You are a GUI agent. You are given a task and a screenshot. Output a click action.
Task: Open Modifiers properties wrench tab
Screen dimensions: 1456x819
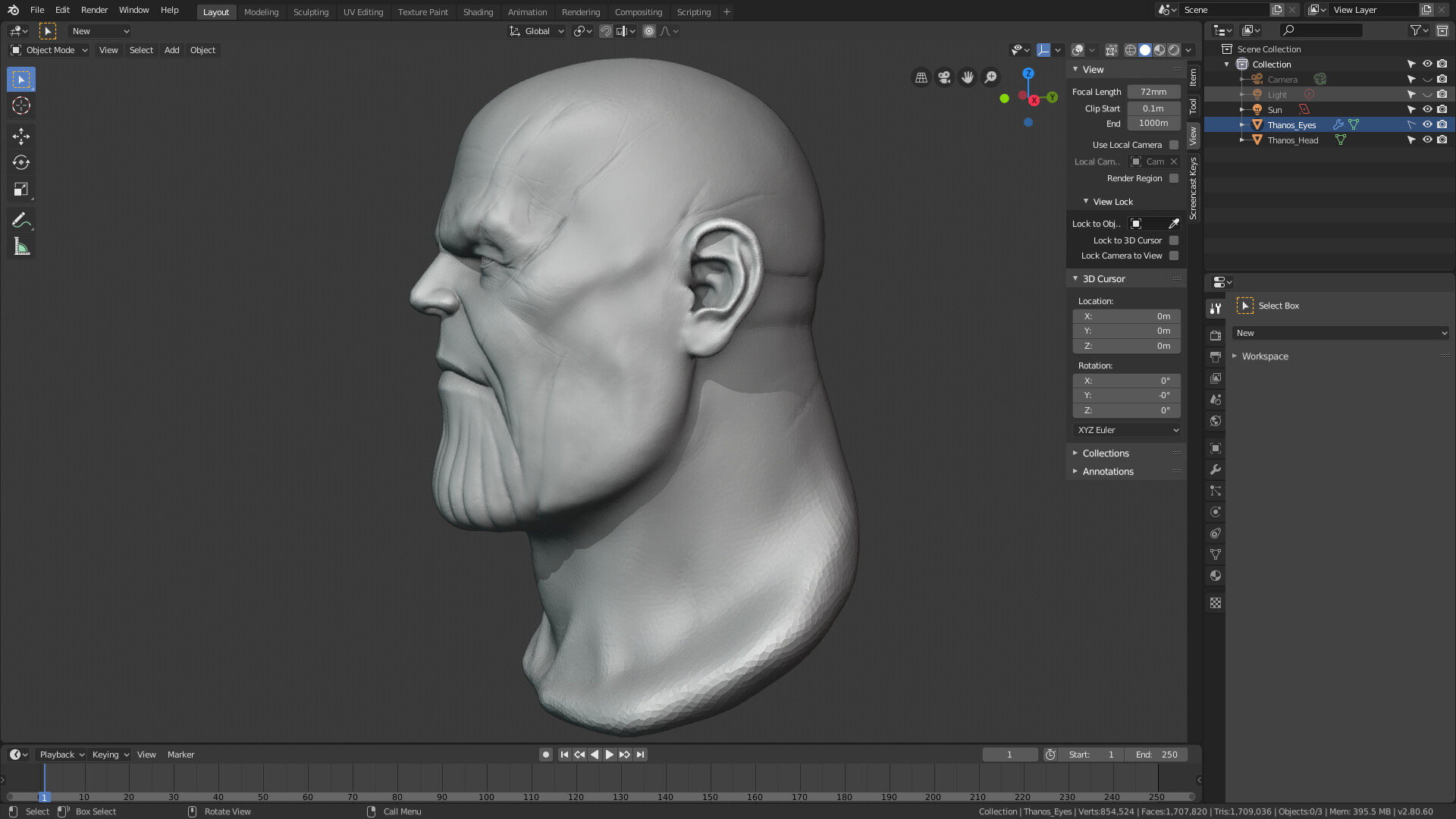point(1216,469)
